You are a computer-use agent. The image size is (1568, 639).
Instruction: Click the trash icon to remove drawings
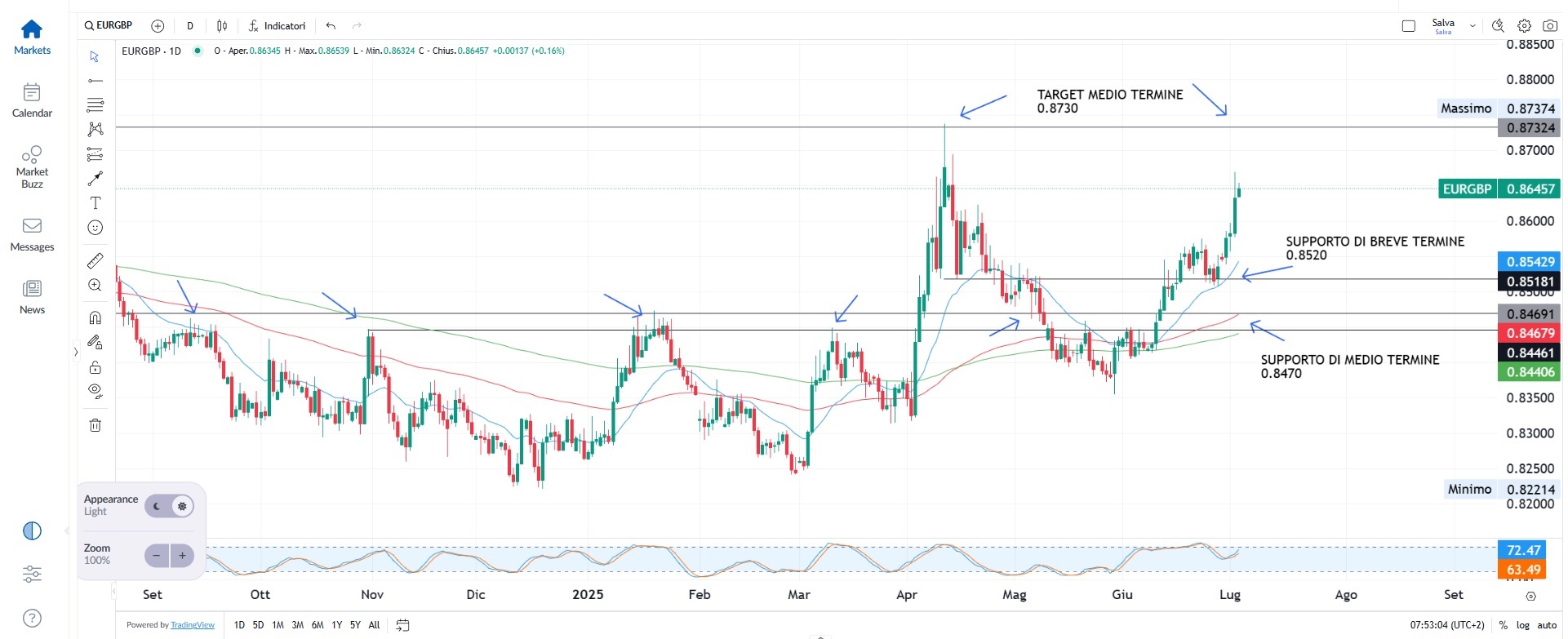point(96,425)
